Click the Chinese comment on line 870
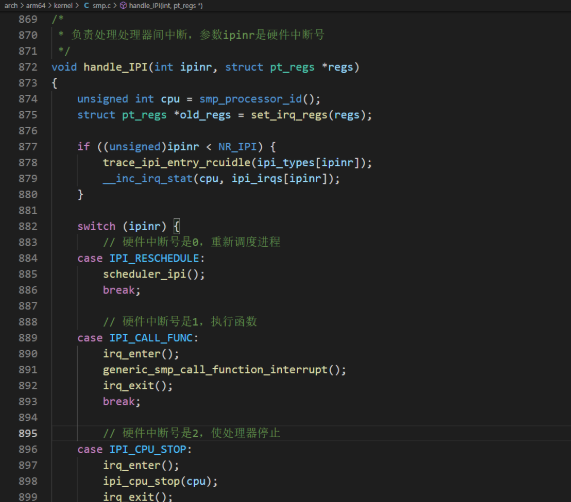571x502 pixels. pyautogui.click(x=191, y=35)
